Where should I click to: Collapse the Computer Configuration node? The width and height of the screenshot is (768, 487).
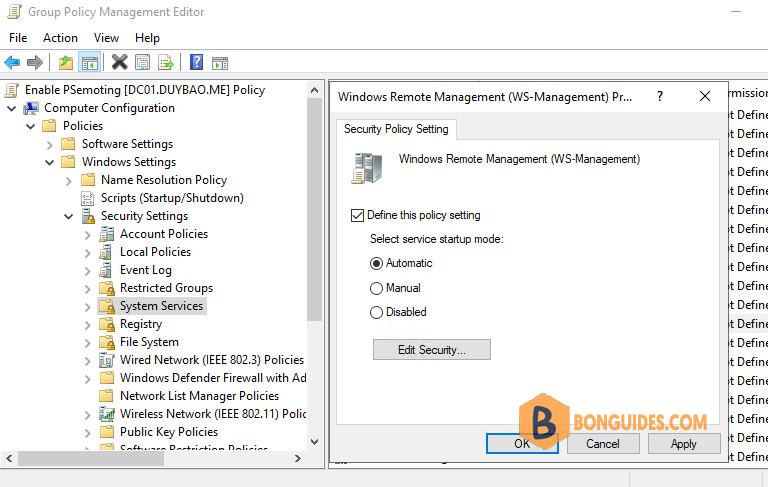point(12,108)
